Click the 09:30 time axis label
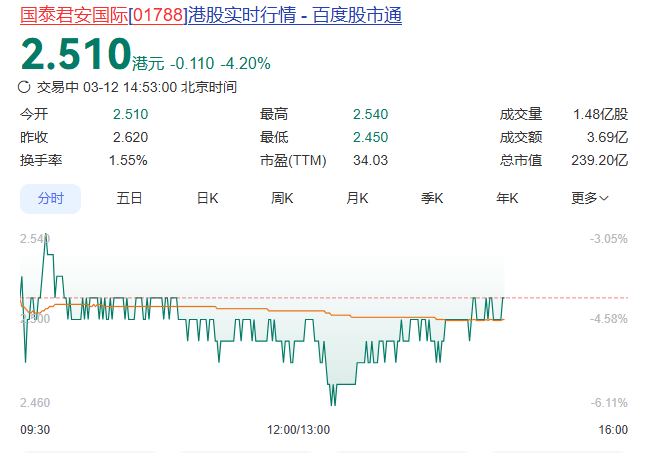 35,430
